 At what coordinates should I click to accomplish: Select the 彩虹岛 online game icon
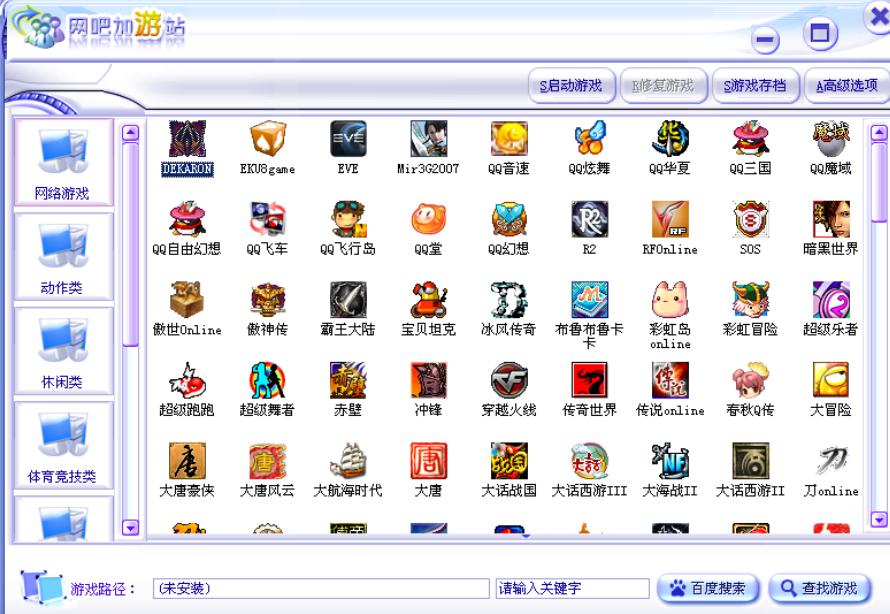(670, 300)
